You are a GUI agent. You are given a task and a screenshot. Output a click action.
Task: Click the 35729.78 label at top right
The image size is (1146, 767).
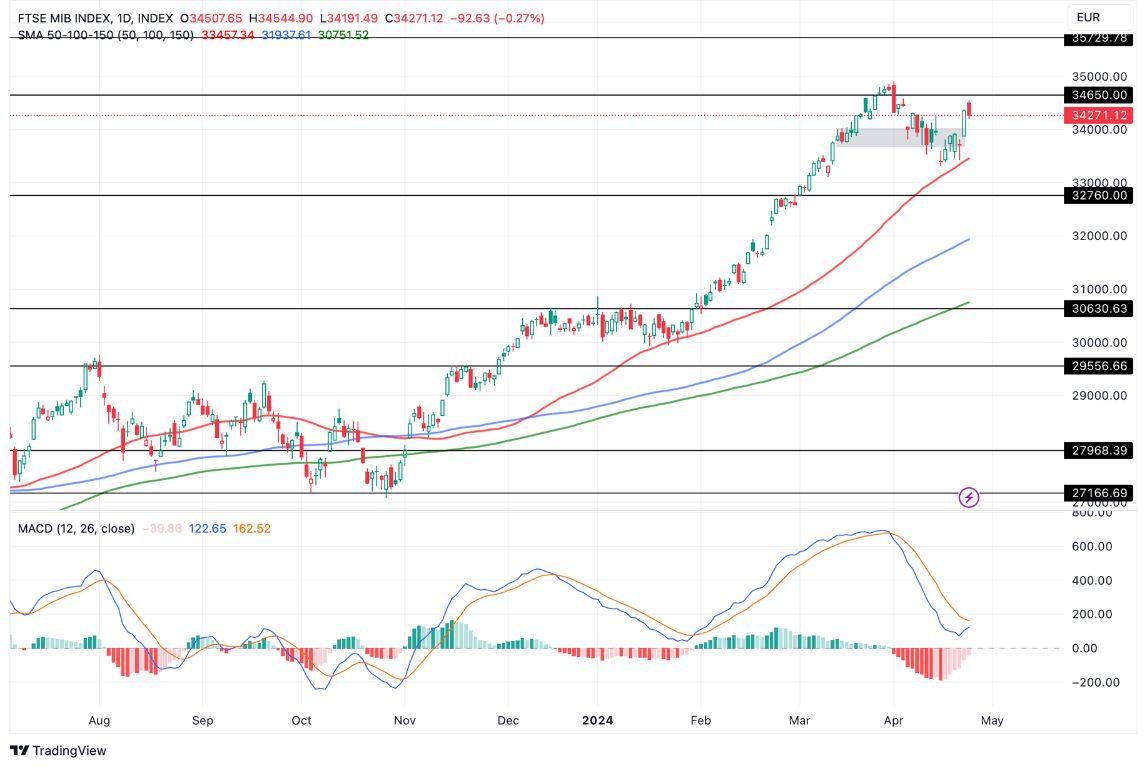tap(1097, 37)
